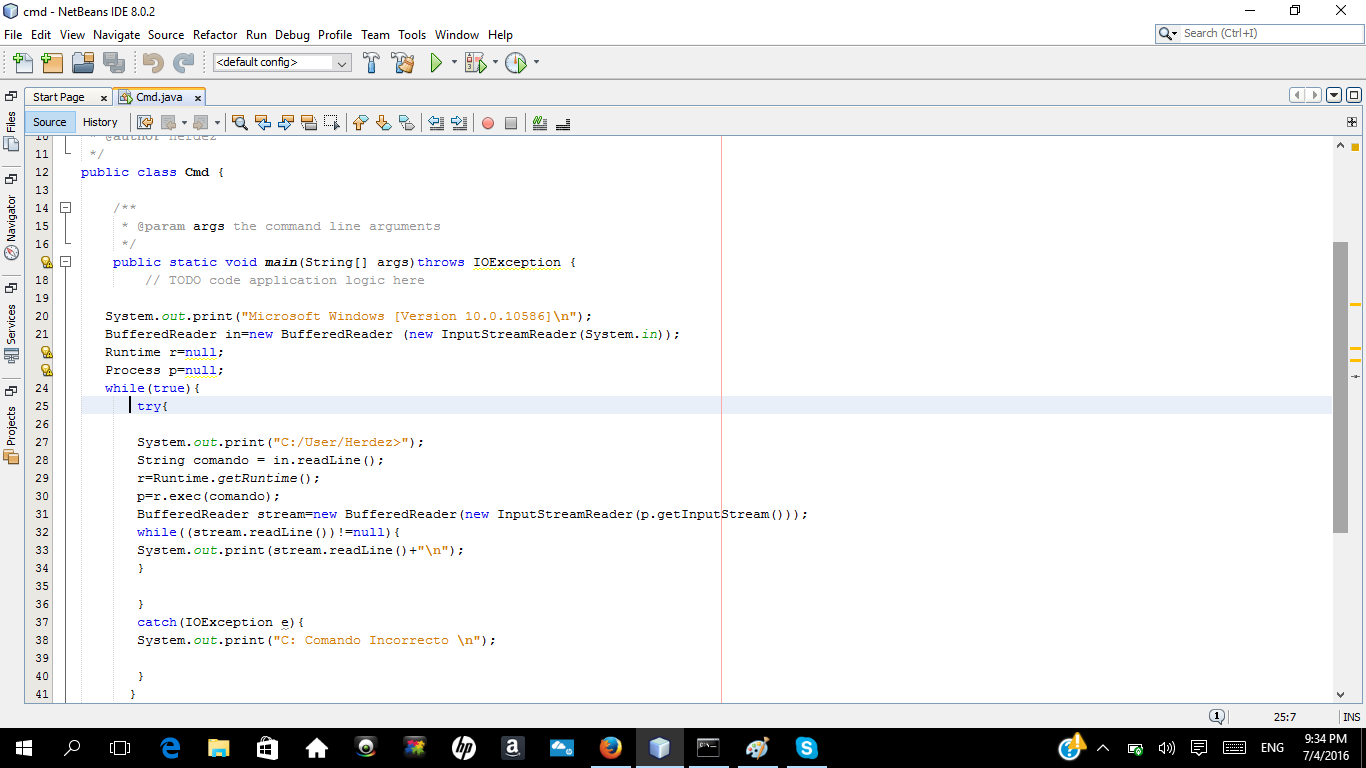Open the Navigator side panel
This screenshot has height=768, width=1366.
(11, 220)
